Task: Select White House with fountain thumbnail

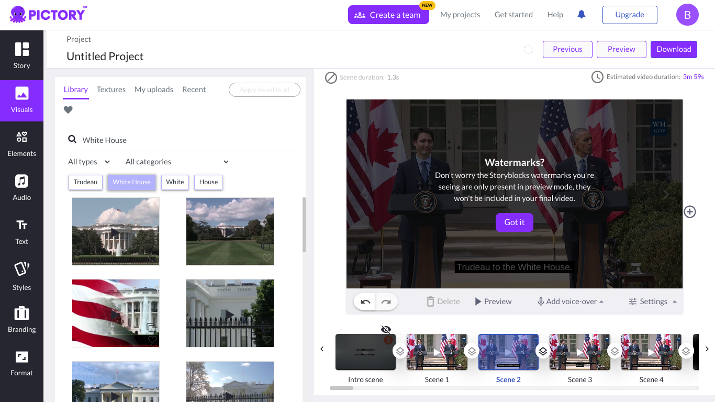Action: tap(116, 231)
